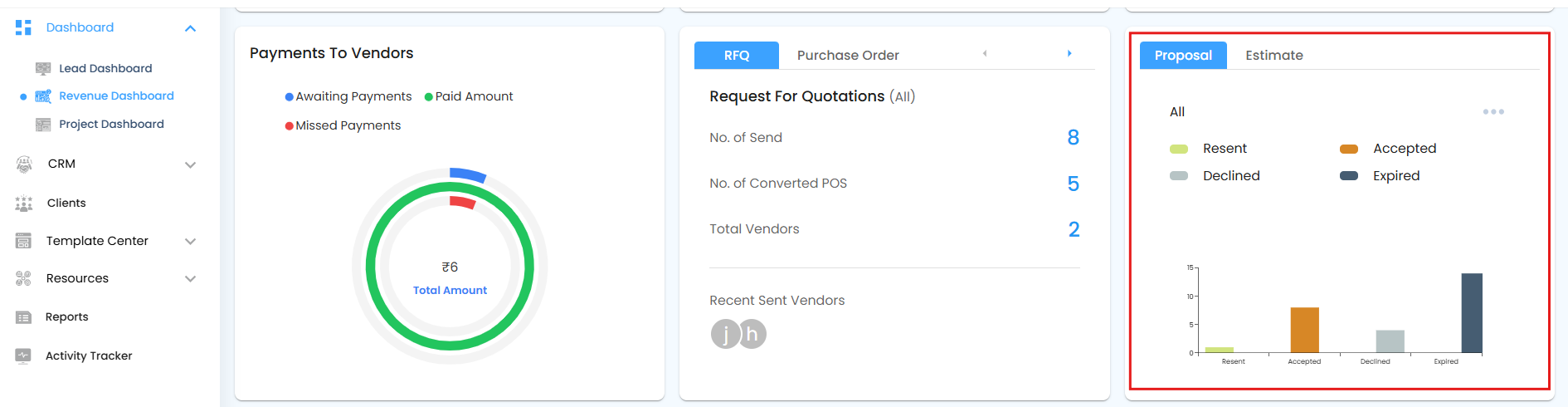Switch to the Purchase Order tab
Screen dimensions: 1568x407
pos(848,55)
